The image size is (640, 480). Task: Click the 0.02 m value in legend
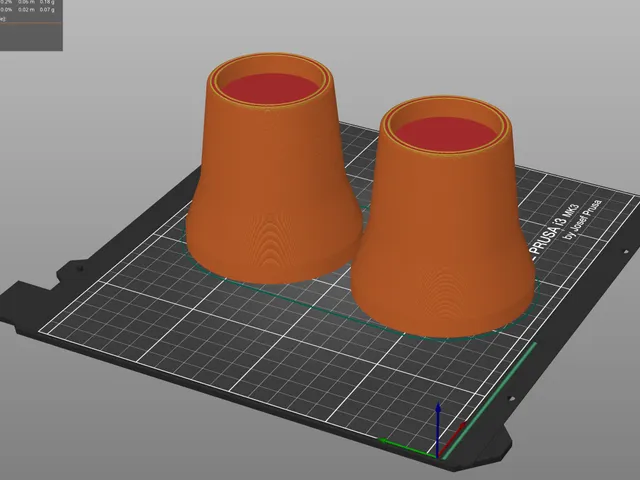click(26, 9)
